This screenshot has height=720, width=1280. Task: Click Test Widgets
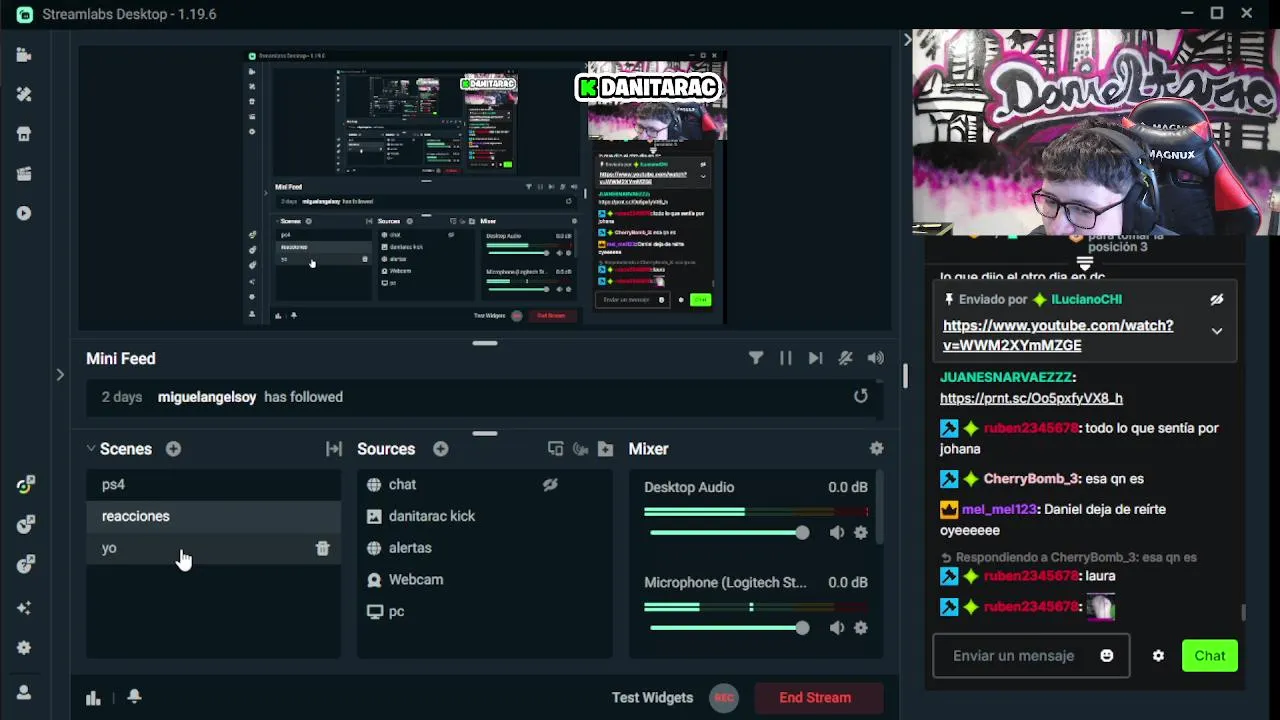(x=652, y=698)
